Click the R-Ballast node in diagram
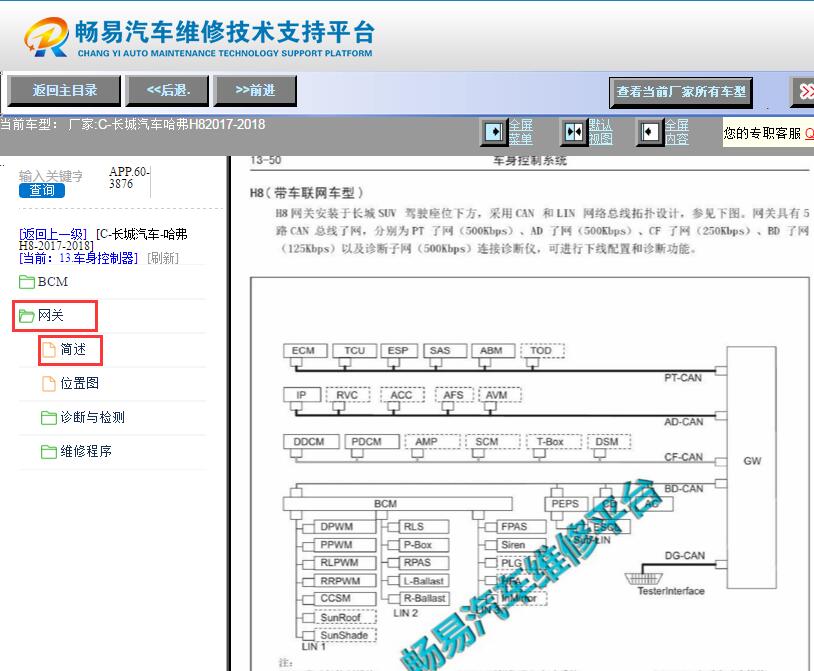 [424, 598]
